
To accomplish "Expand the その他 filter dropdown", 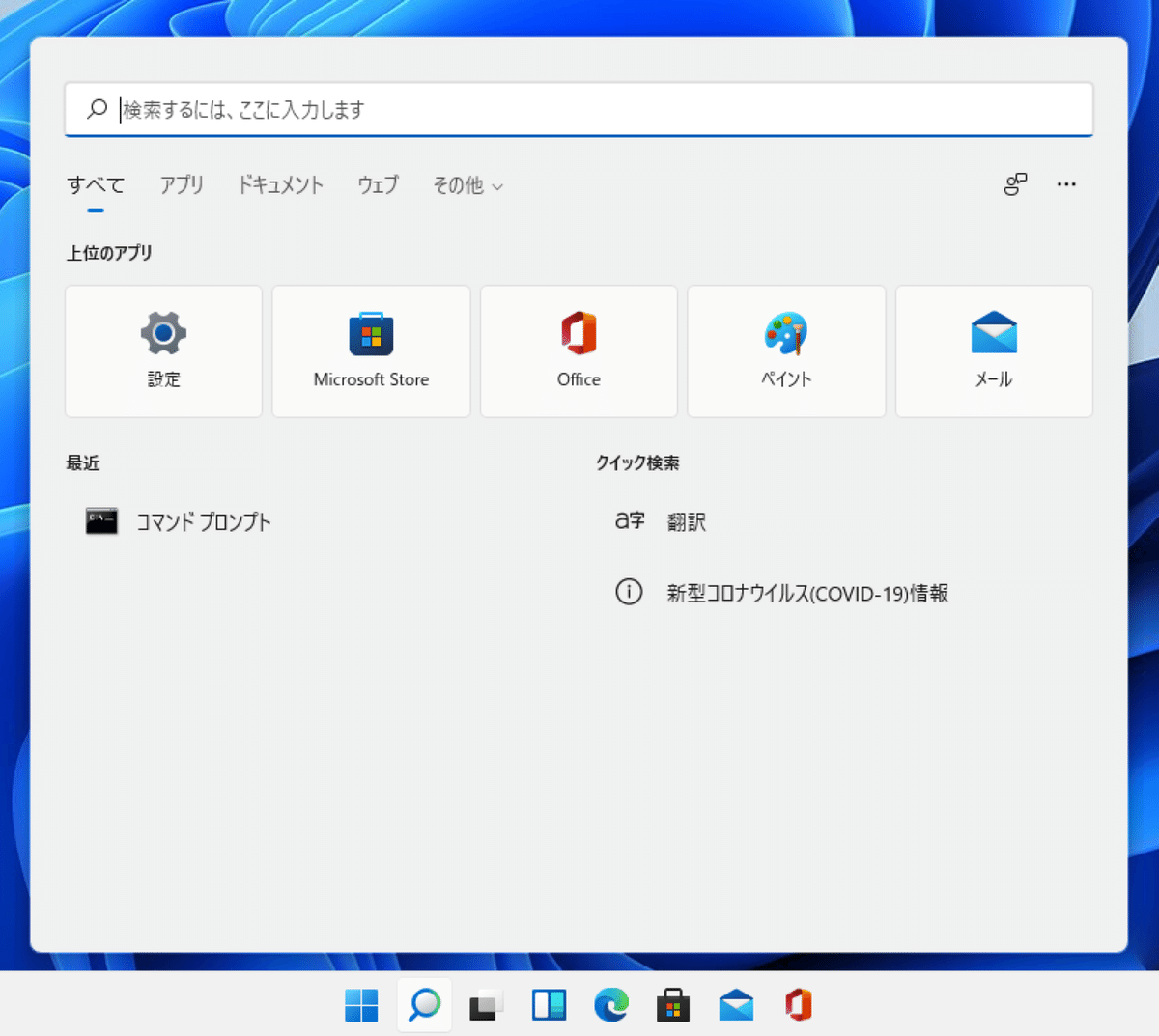I will tap(467, 185).
